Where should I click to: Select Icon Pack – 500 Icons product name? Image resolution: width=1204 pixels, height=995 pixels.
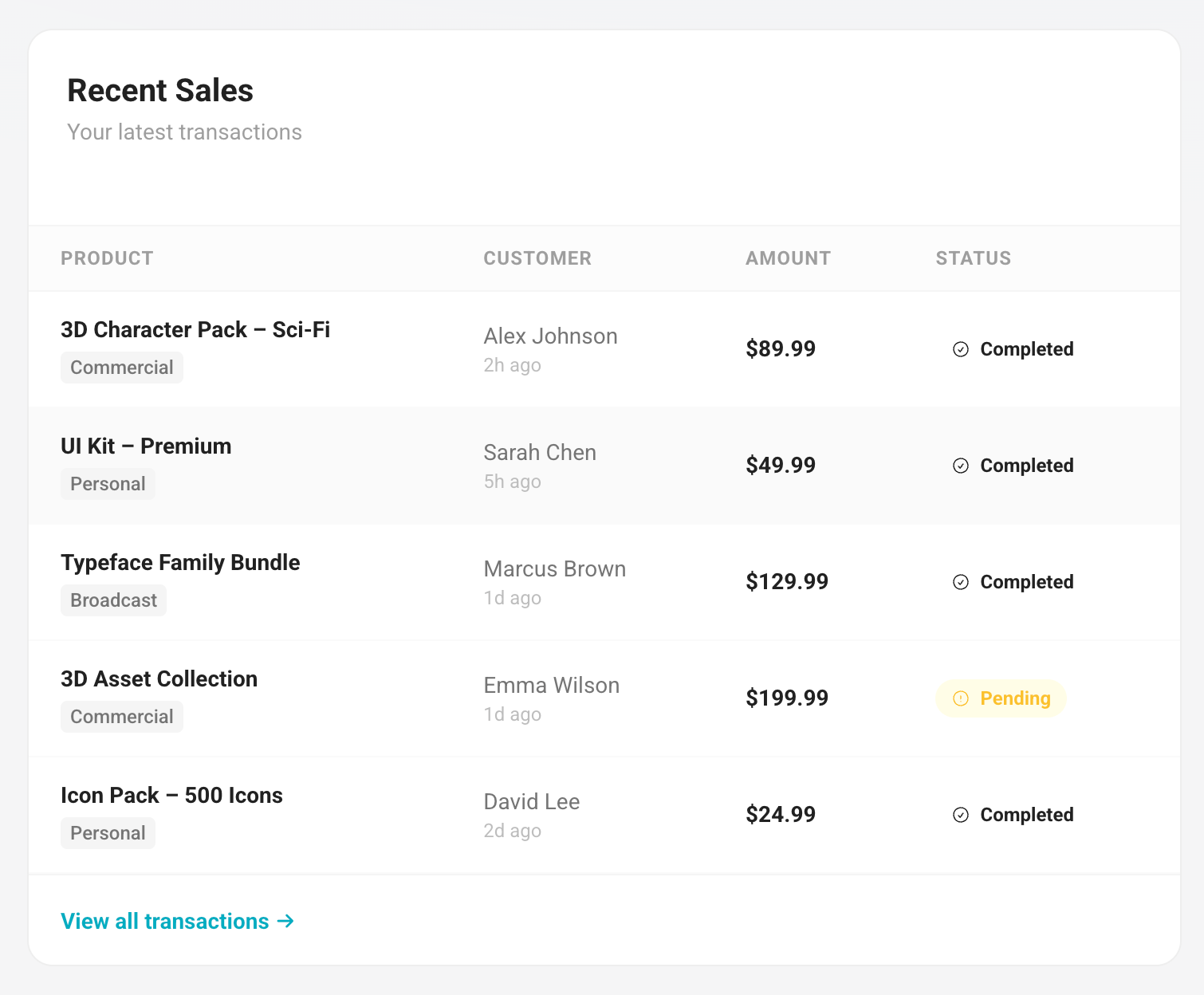pos(171,796)
